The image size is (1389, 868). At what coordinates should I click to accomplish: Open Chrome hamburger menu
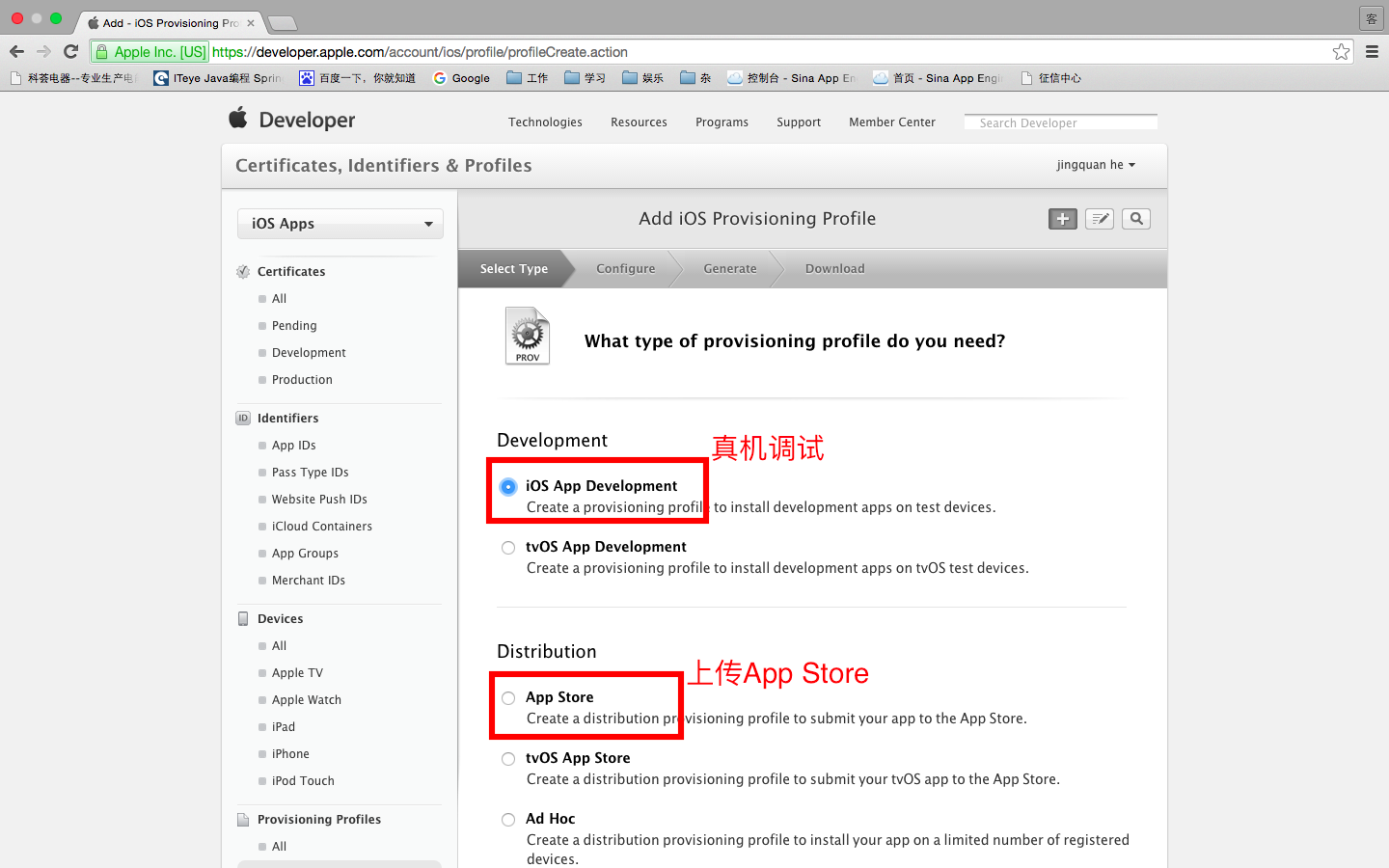[1372, 52]
